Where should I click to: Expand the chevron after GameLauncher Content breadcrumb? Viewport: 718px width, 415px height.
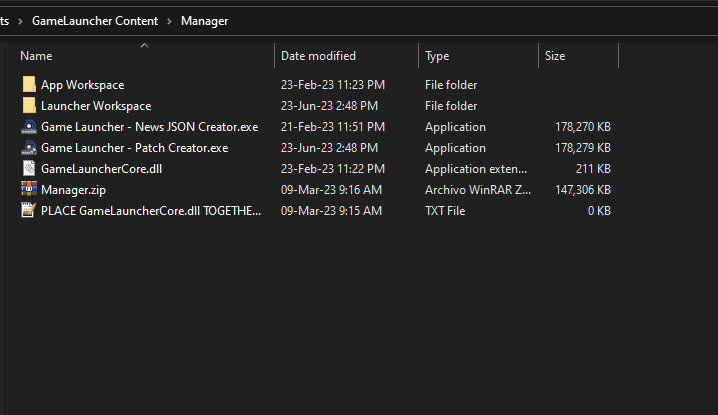pyautogui.click(x=169, y=20)
